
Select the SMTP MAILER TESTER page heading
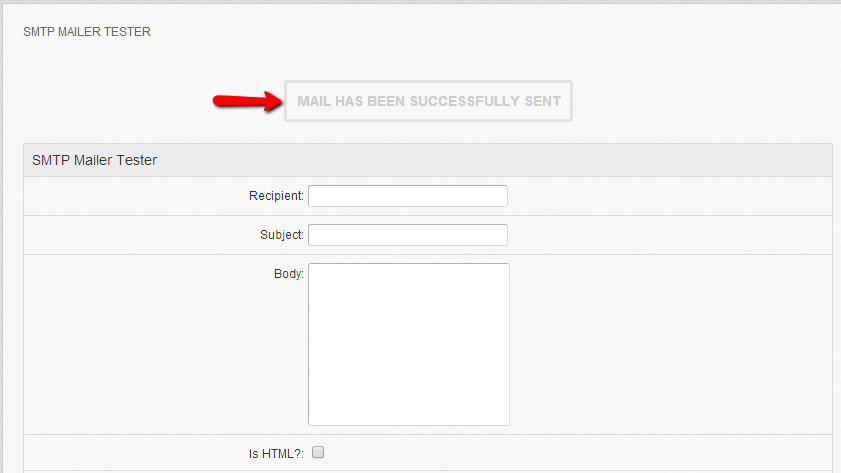tap(87, 32)
